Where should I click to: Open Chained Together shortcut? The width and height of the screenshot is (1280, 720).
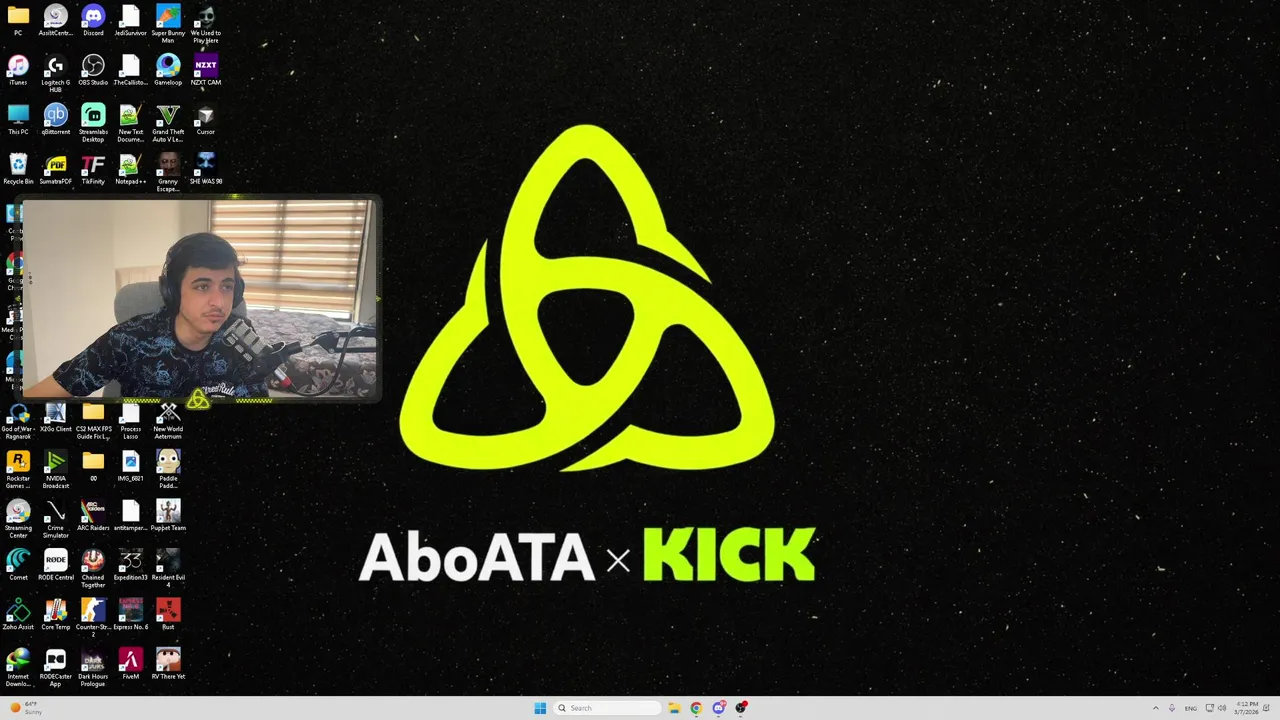point(93,568)
